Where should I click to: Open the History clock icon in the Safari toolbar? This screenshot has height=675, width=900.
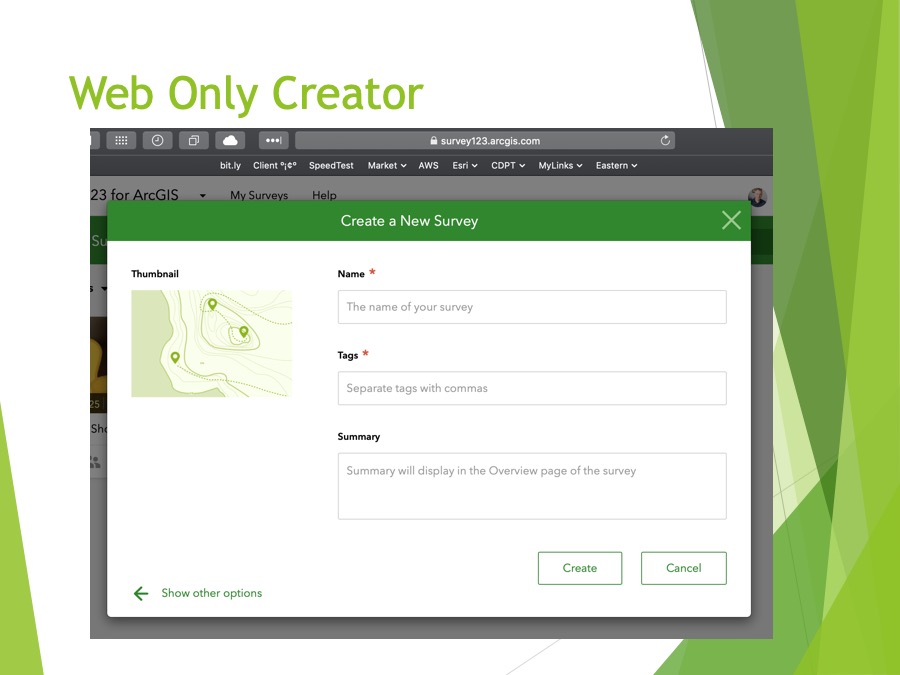(157, 141)
